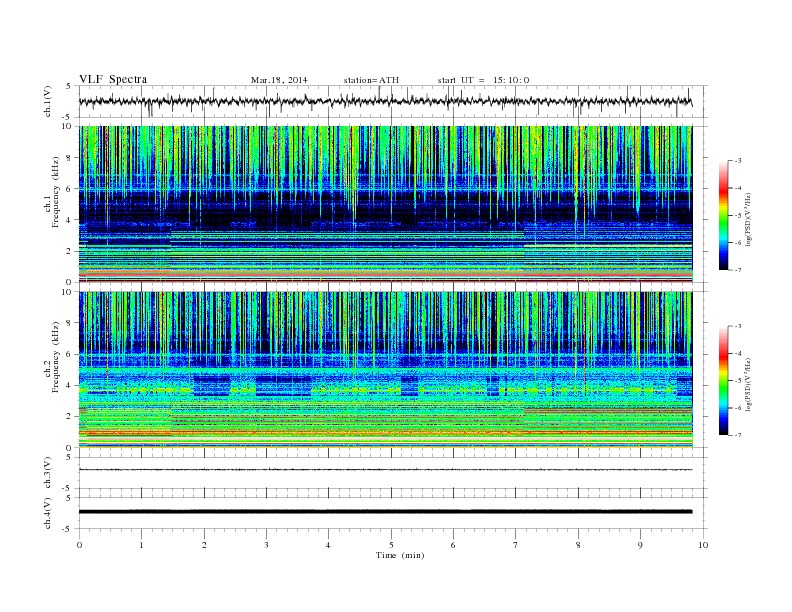Screen dimensions: 792x612
Task: Click the "2" kHz tick of ch.1 spectrogram
Action: pos(70,251)
